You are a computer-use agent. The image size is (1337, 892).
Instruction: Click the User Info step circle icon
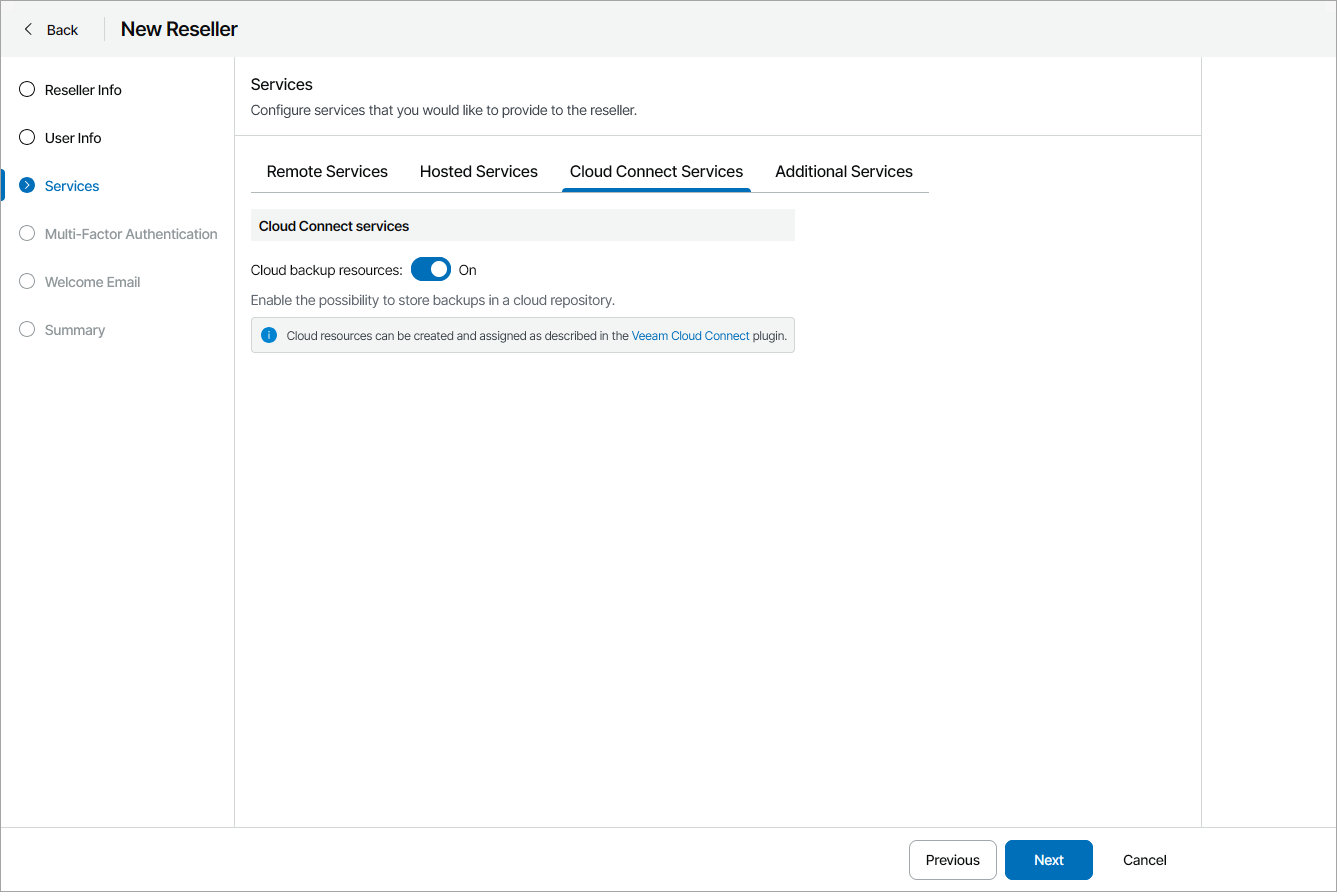coord(26,137)
